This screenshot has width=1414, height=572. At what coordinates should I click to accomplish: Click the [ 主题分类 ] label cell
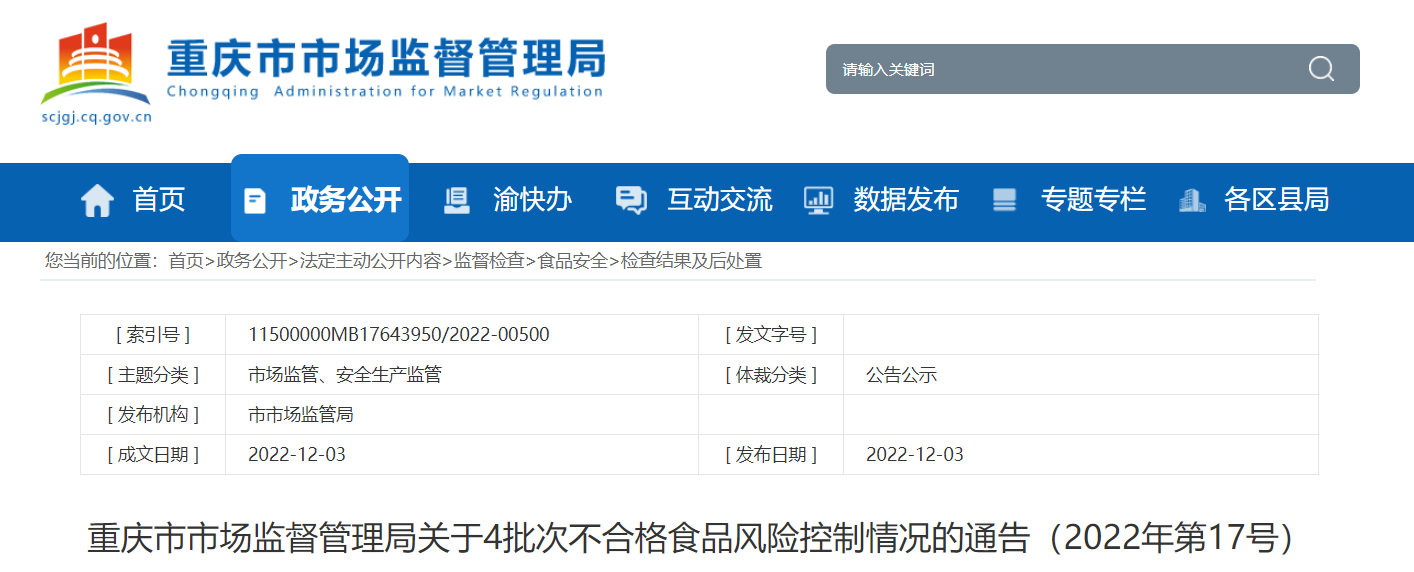(153, 375)
